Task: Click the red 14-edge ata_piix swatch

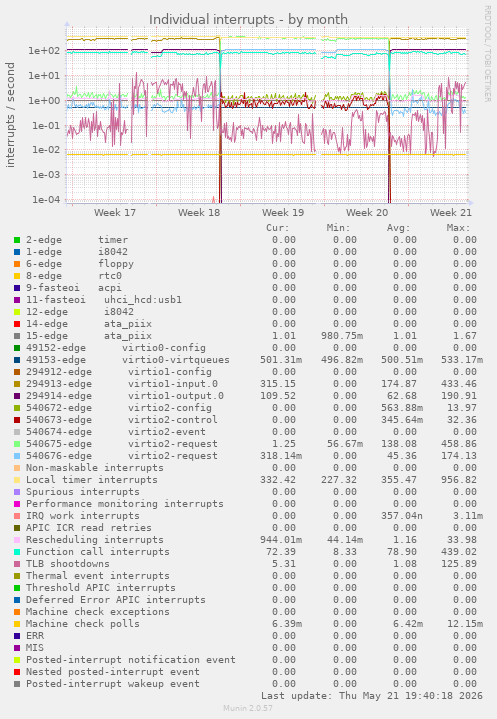Action: pyautogui.click(x=17, y=324)
